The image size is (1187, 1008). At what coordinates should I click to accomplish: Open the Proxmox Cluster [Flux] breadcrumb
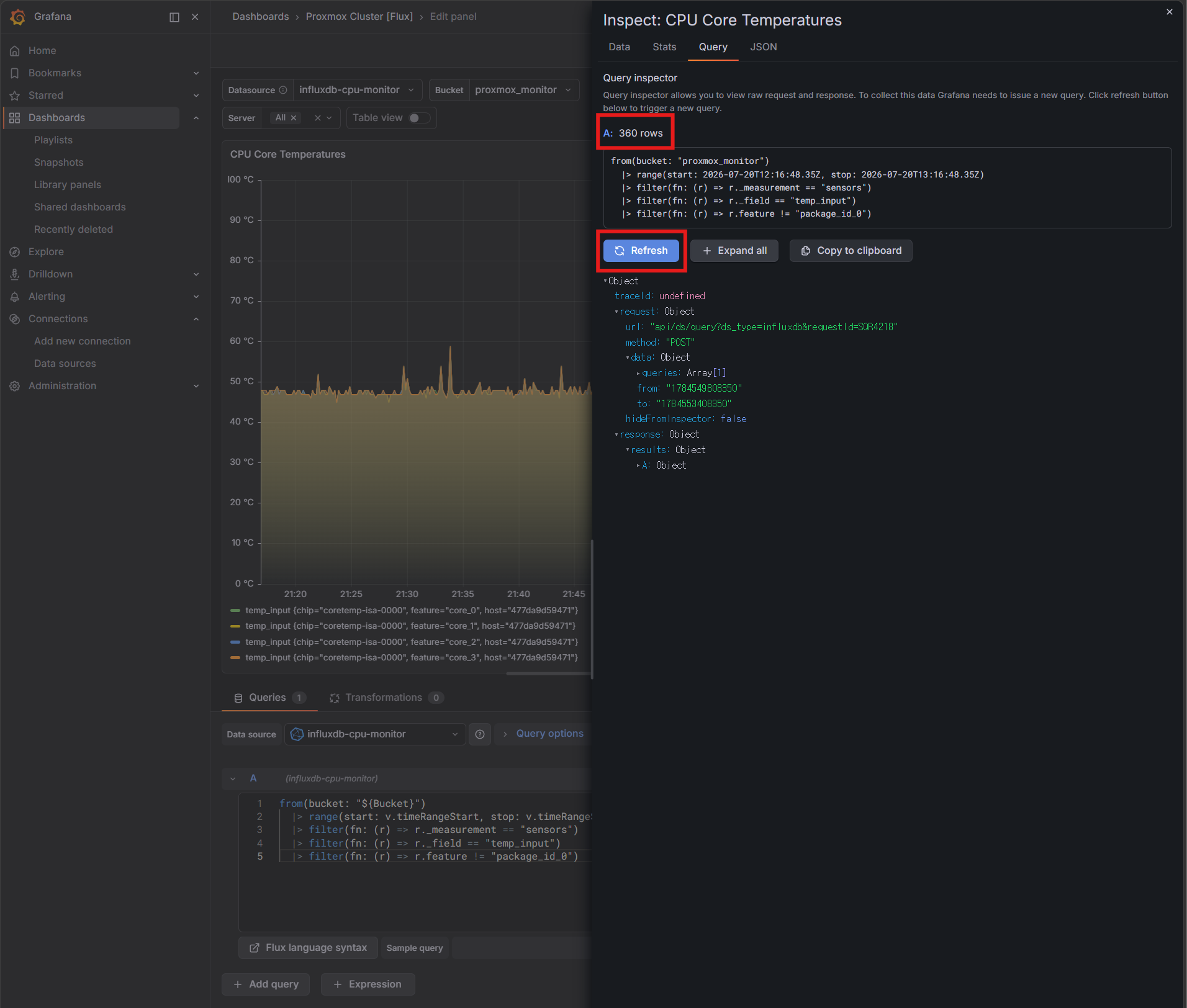(x=359, y=17)
